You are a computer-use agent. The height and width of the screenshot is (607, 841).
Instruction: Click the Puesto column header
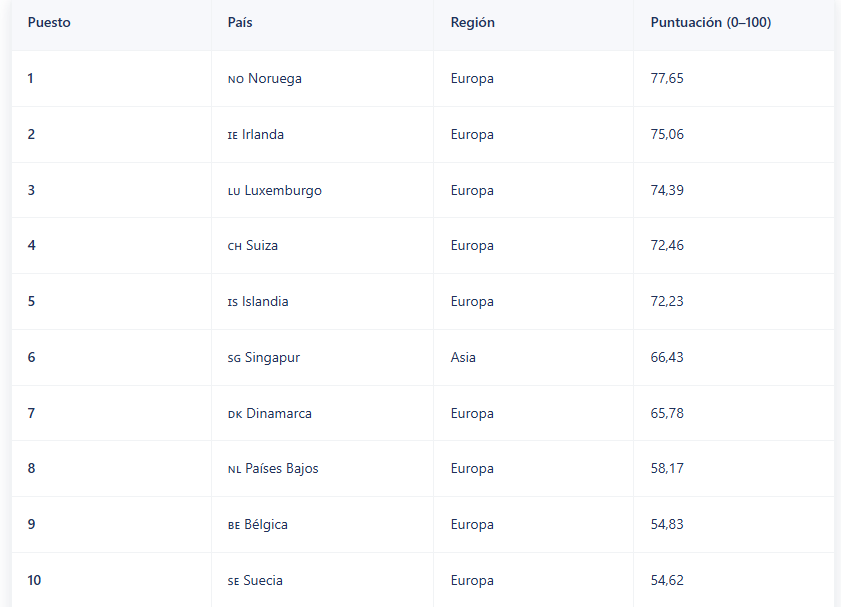tap(49, 23)
